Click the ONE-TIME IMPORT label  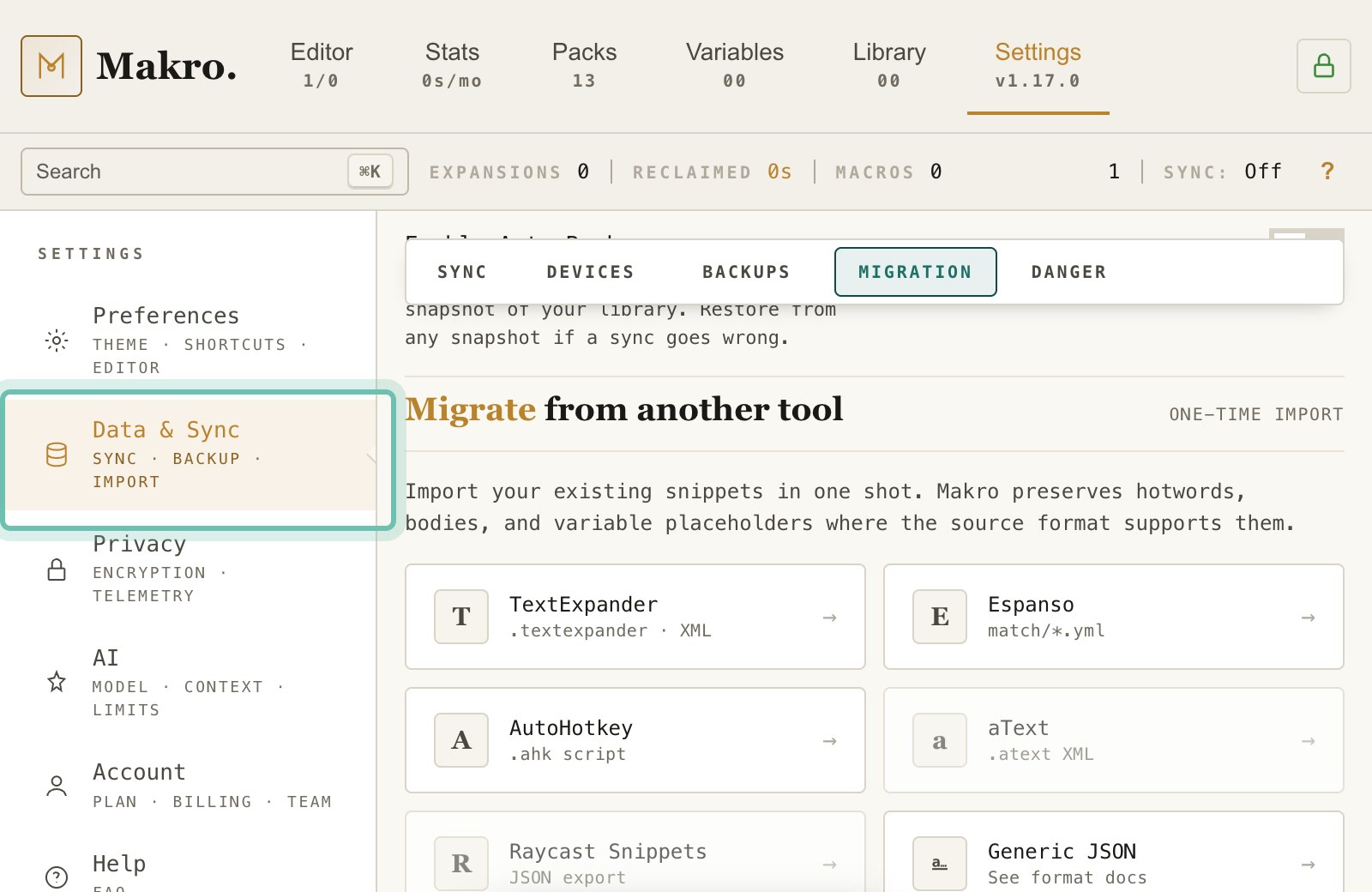click(1256, 414)
